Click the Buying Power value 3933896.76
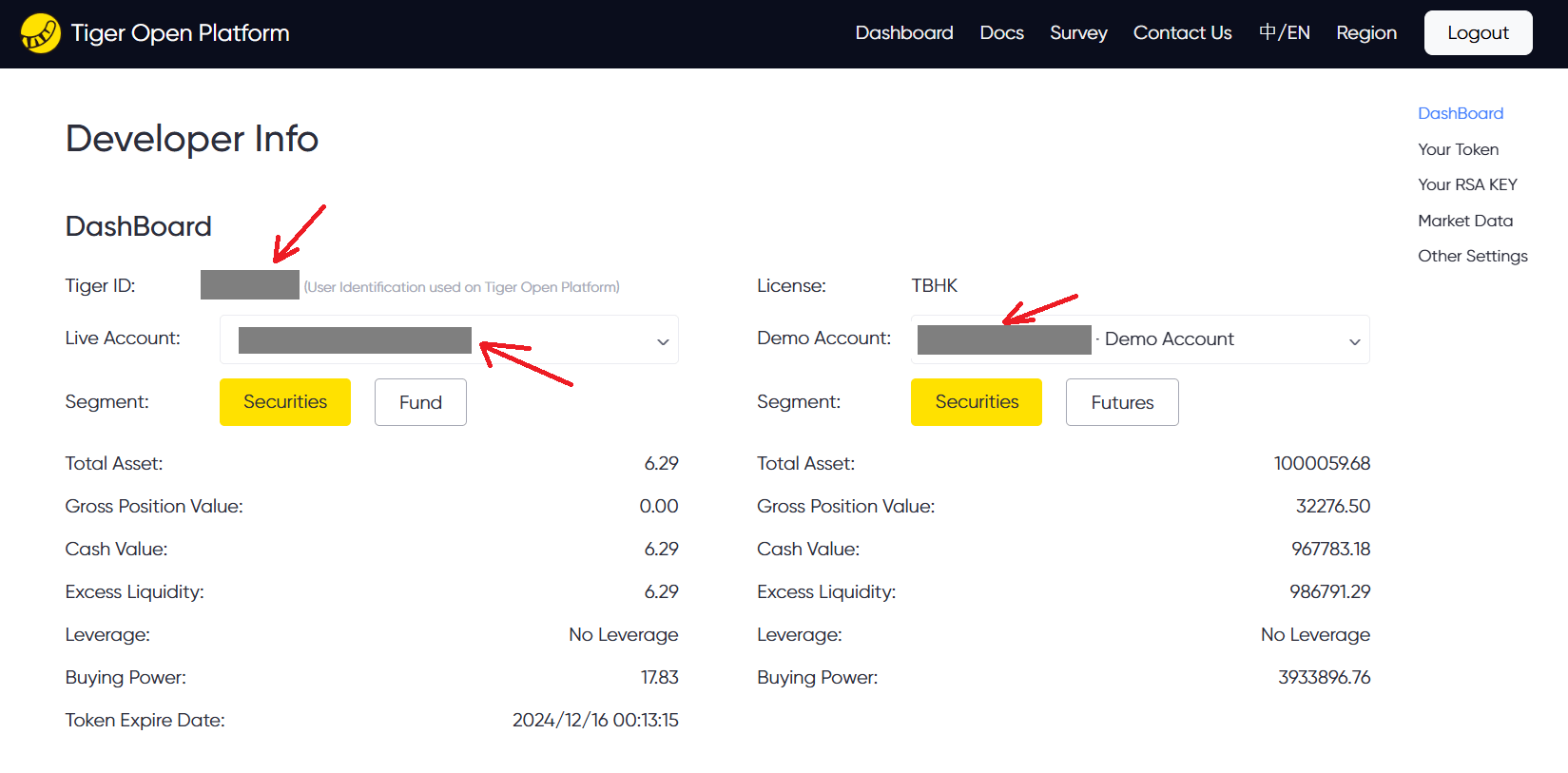Image resolution: width=1568 pixels, height=773 pixels. click(x=1324, y=677)
